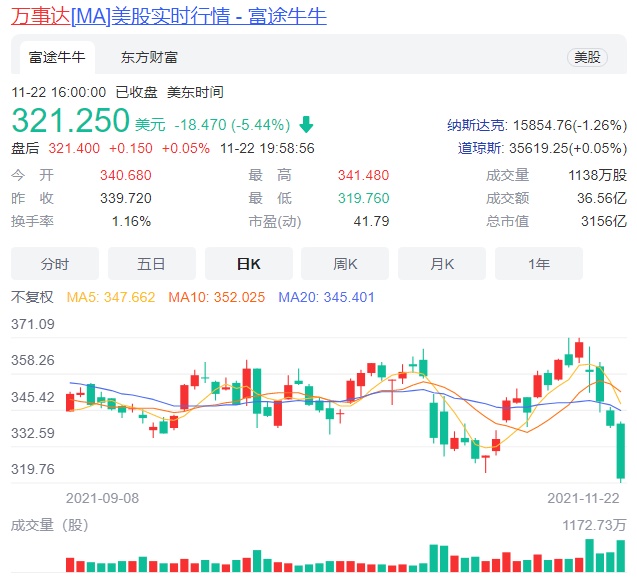Click the 不复权 label above chart
Image resolution: width=637 pixels, height=582 pixels.
[x=32, y=297]
